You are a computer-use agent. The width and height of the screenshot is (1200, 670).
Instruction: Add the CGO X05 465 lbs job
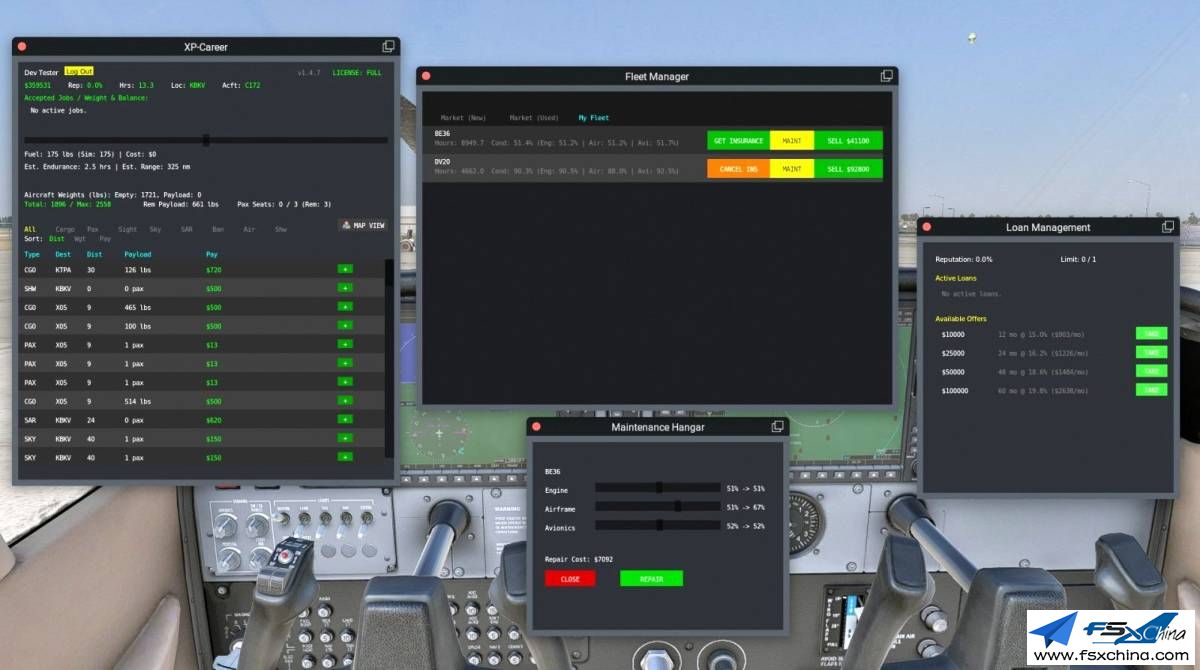click(345, 307)
